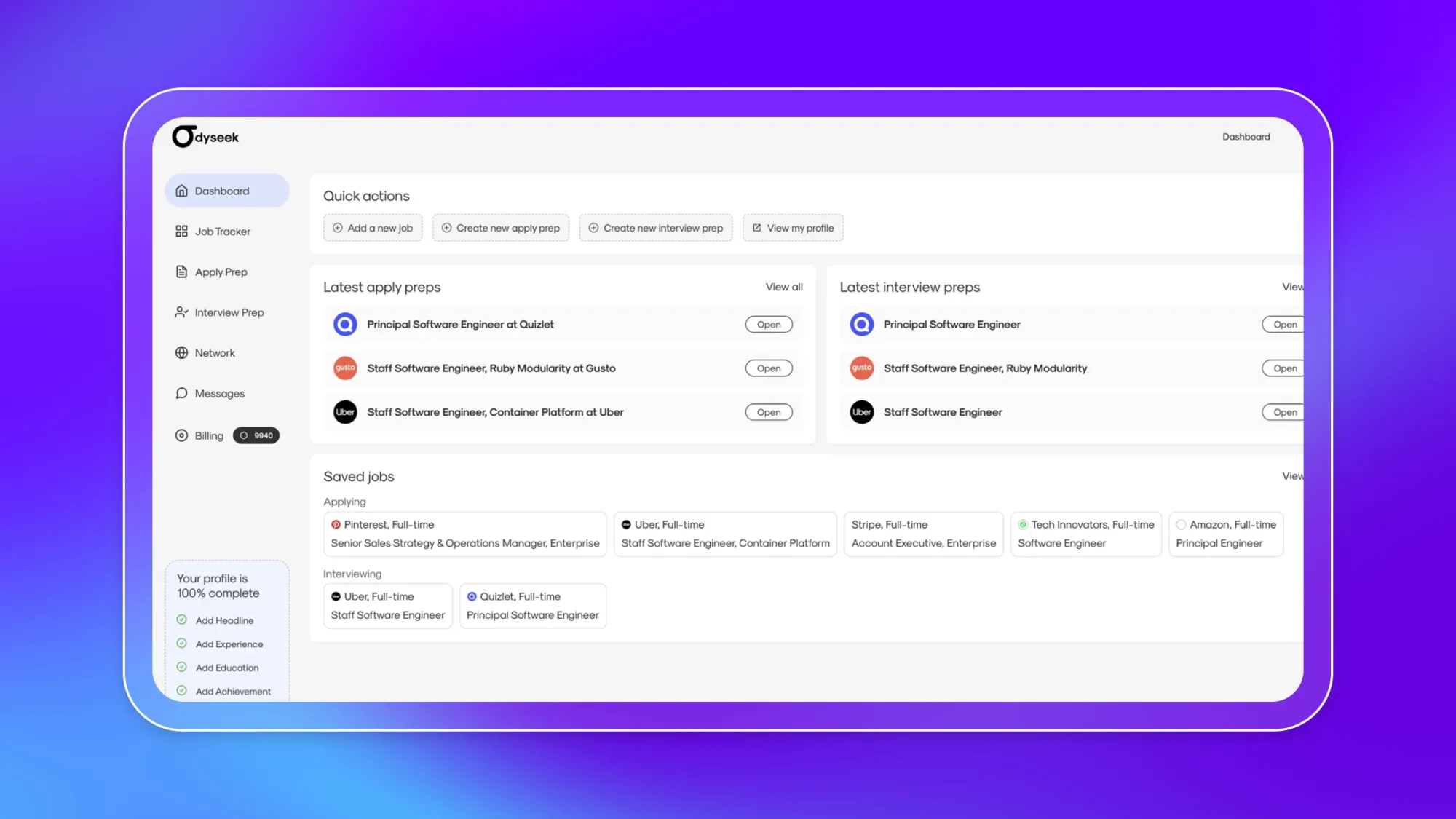Click Add a new job quick action
The image size is (1456, 819).
(373, 227)
